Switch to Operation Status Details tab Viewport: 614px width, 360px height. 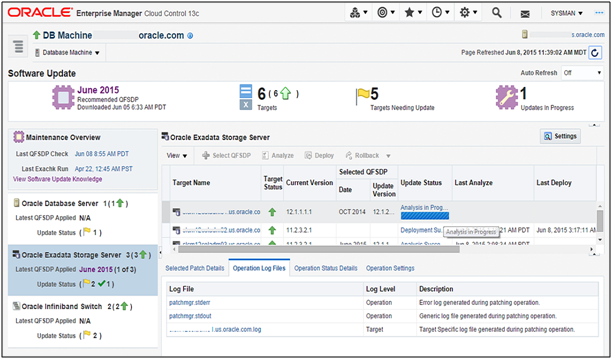coord(325,269)
